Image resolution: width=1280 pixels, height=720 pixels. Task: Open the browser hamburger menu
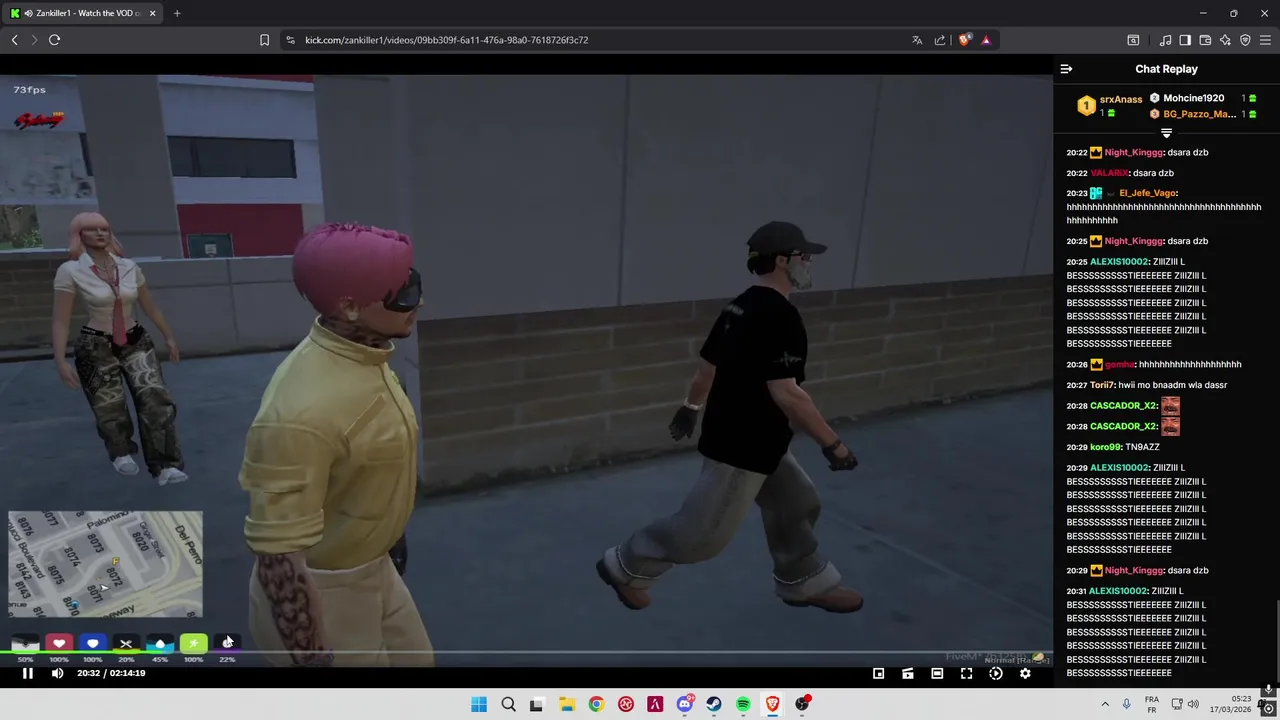point(1265,40)
